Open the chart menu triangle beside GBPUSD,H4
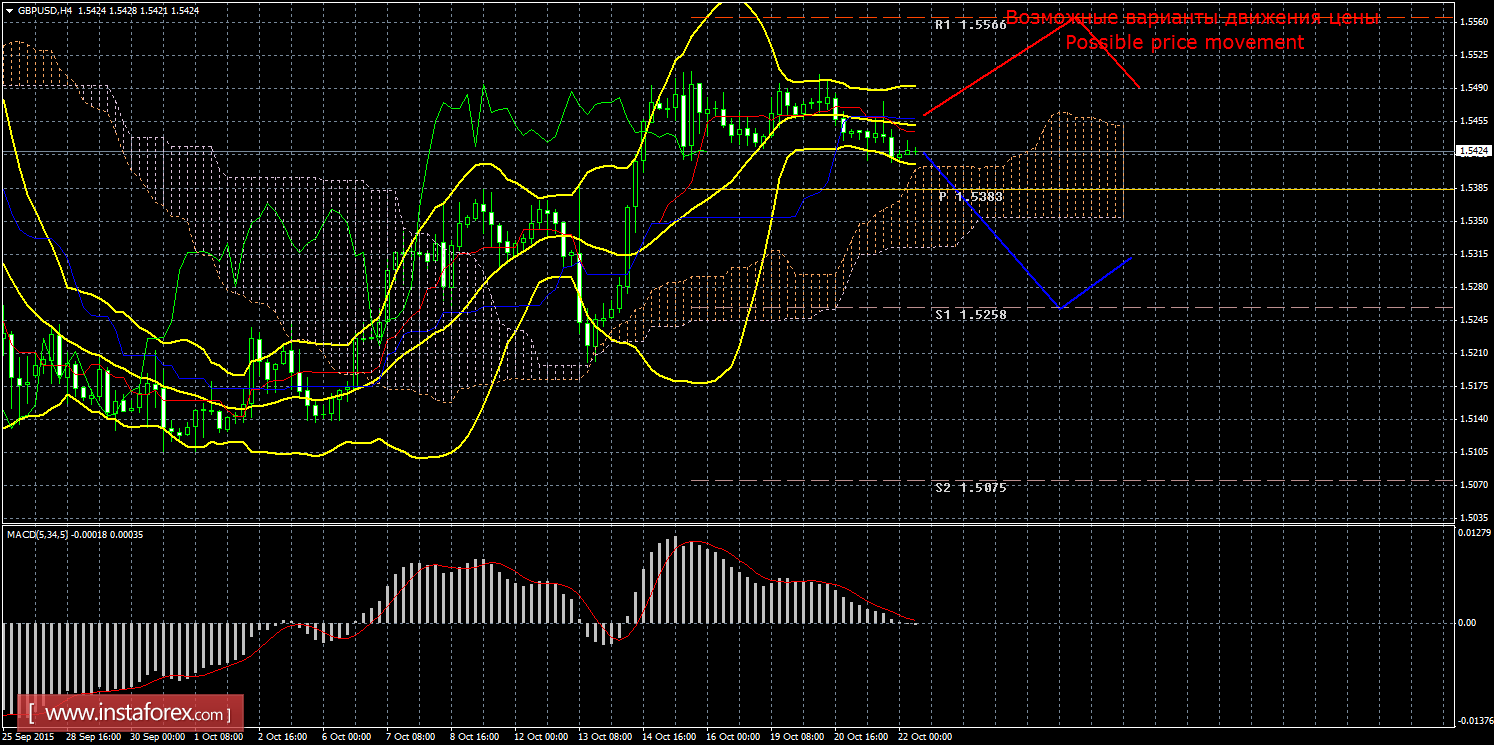The image size is (1494, 745). click(x=10, y=10)
